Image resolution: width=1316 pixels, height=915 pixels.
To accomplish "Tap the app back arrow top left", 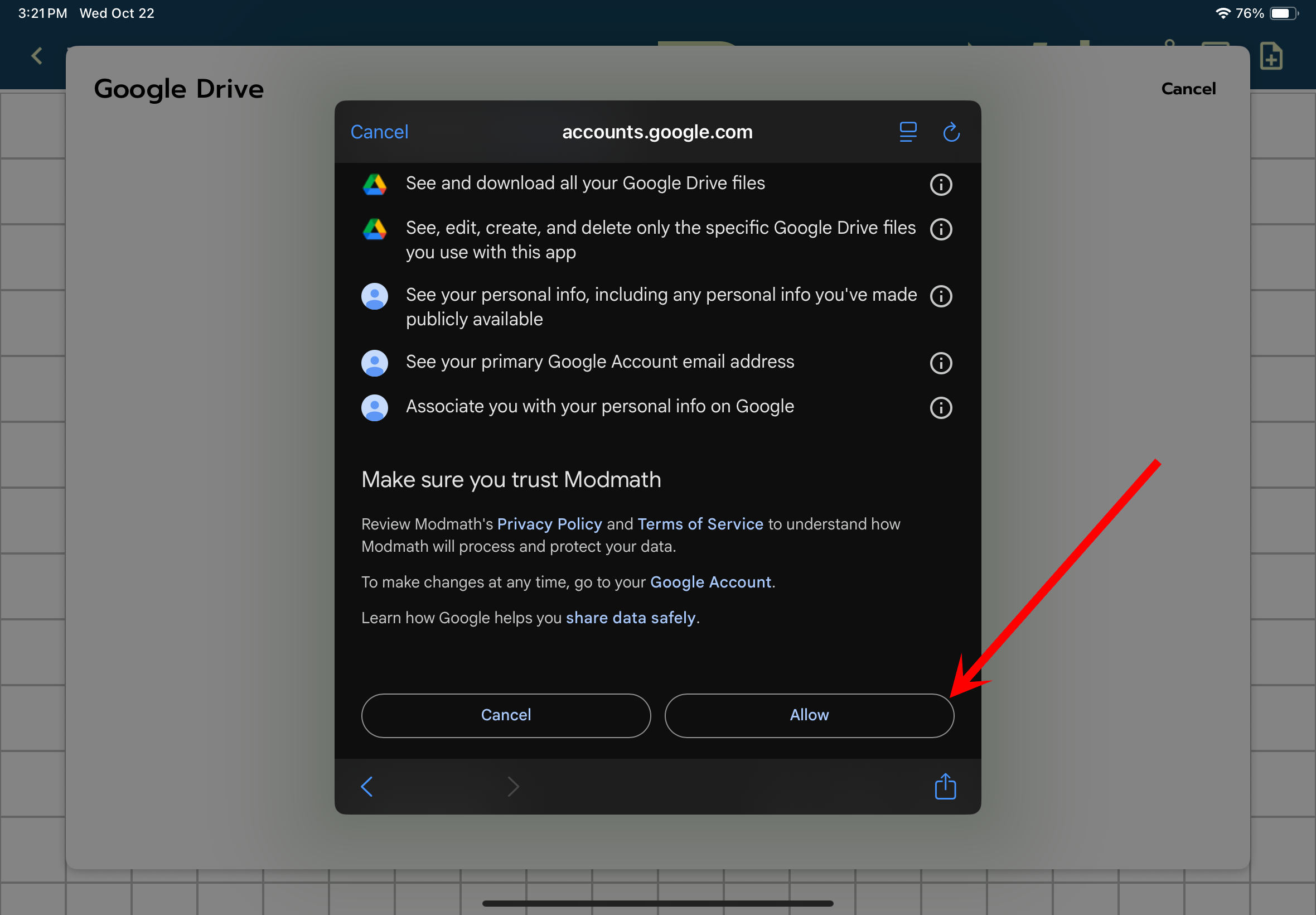I will click(37, 56).
